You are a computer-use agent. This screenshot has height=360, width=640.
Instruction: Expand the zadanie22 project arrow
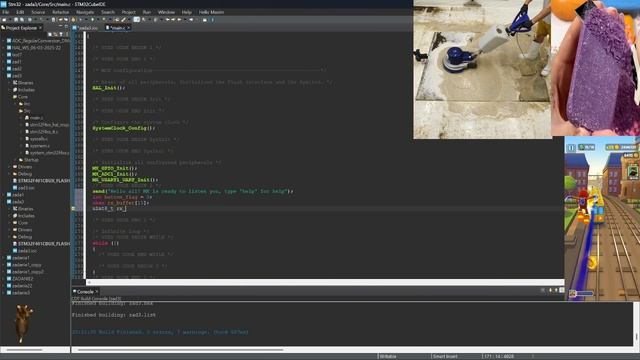pos(4,286)
